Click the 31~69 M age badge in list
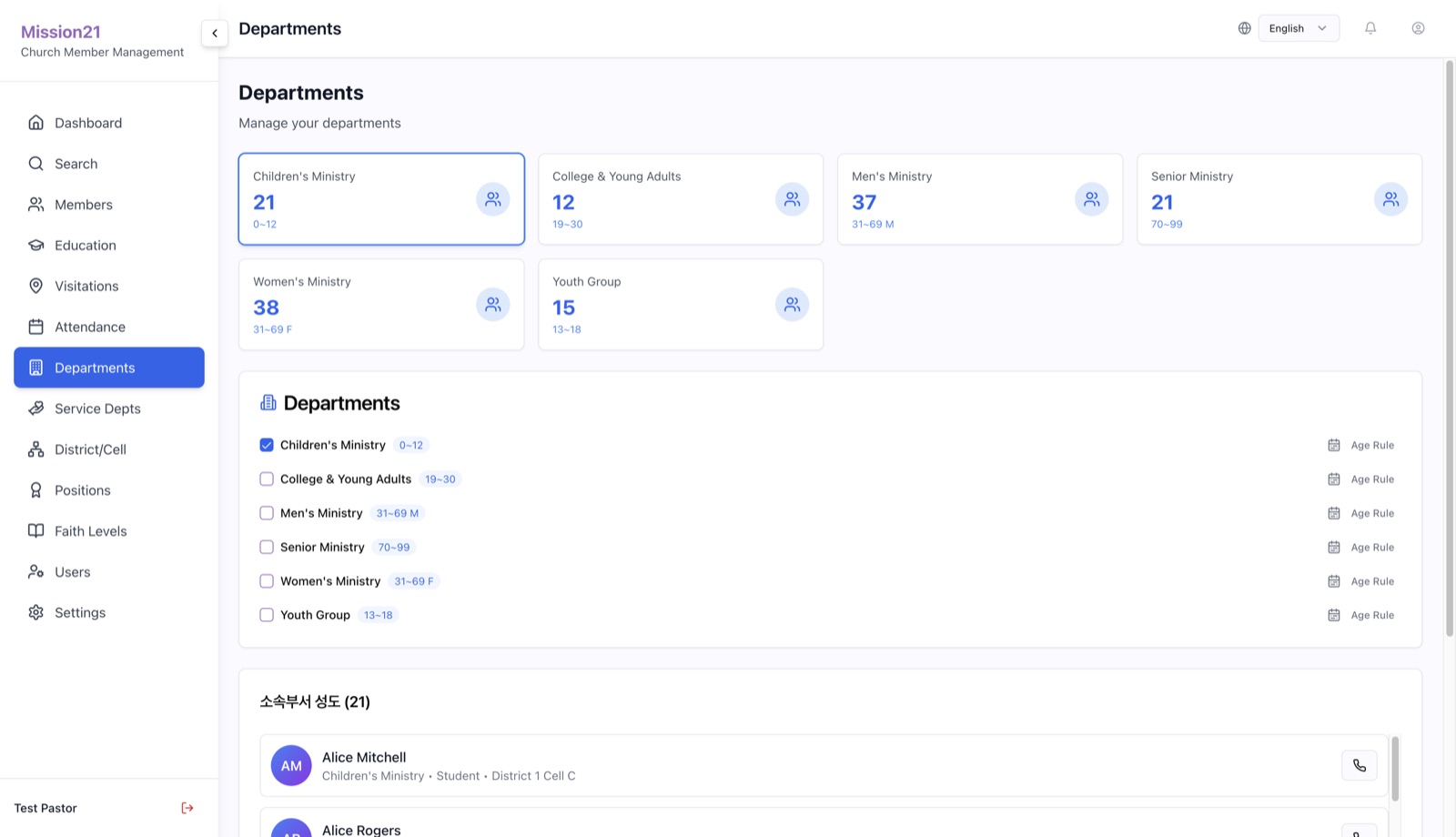The width and height of the screenshot is (1456, 837). [398, 513]
